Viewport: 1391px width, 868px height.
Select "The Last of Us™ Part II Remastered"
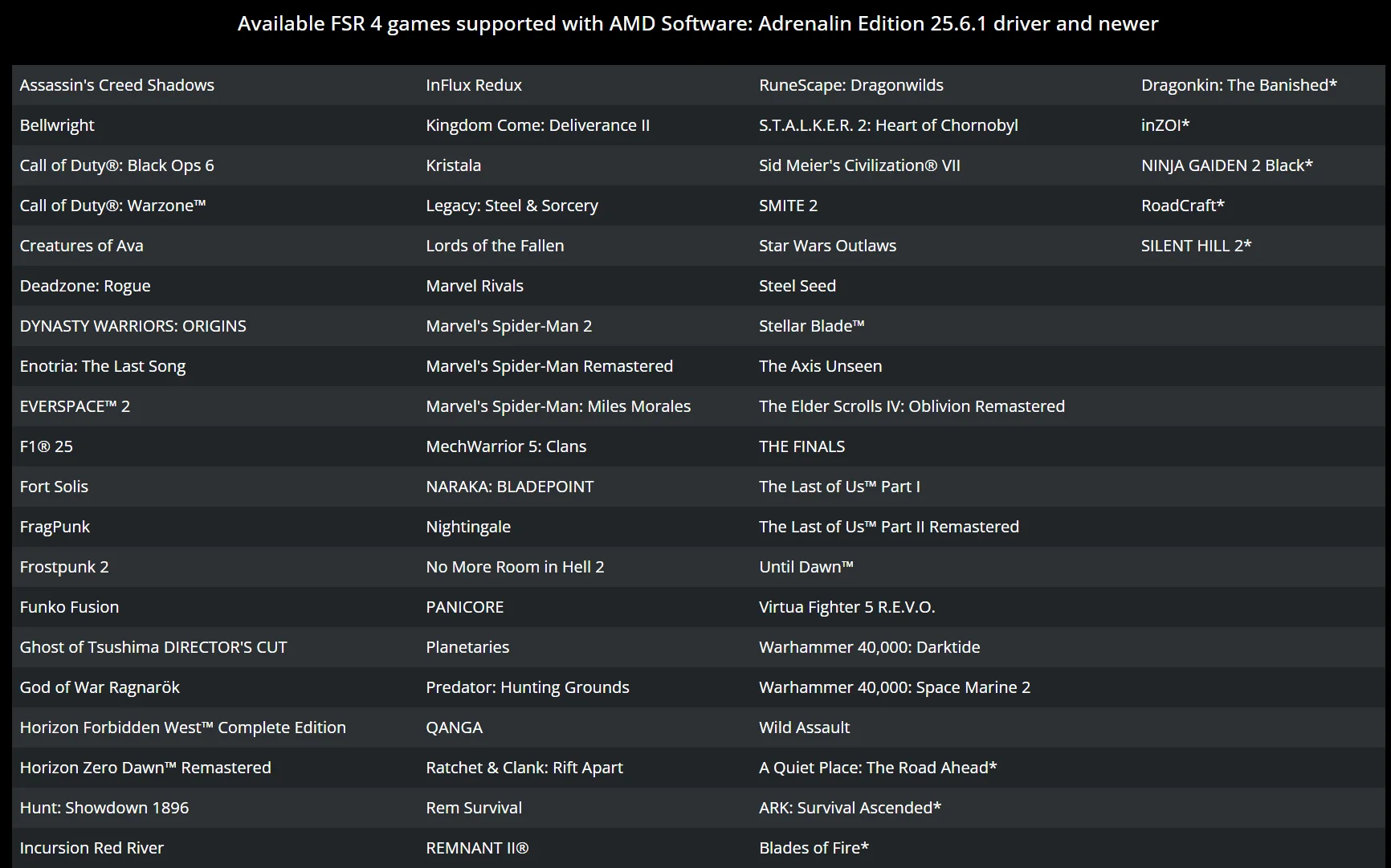(x=889, y=527)
